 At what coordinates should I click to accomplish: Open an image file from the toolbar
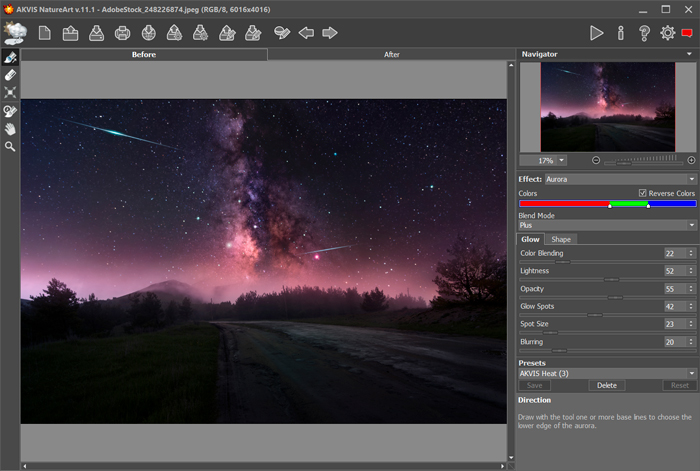pyautogui.click(x=70, y=33)
